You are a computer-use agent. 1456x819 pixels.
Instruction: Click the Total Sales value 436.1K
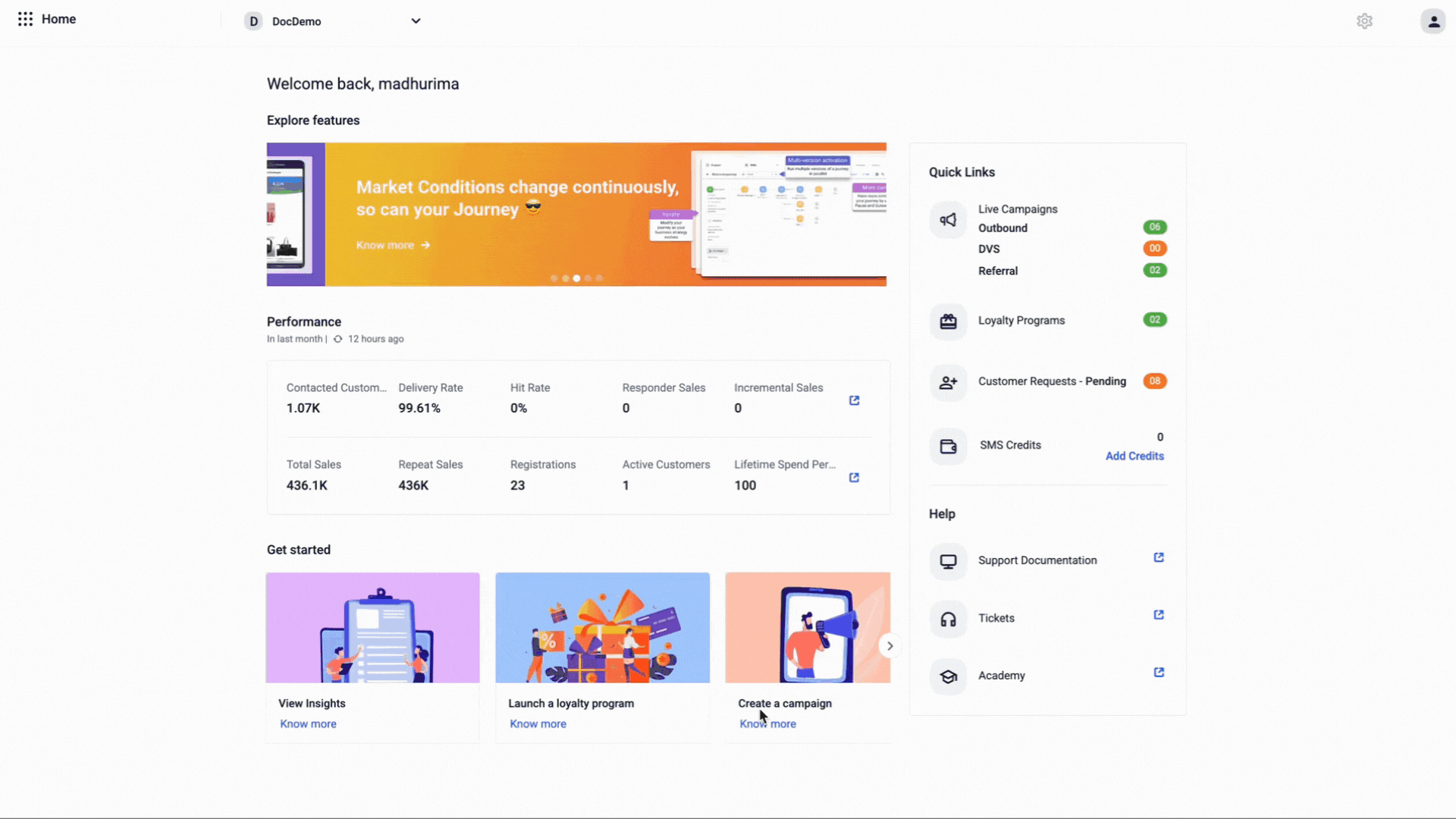click(x=307, y=485)
